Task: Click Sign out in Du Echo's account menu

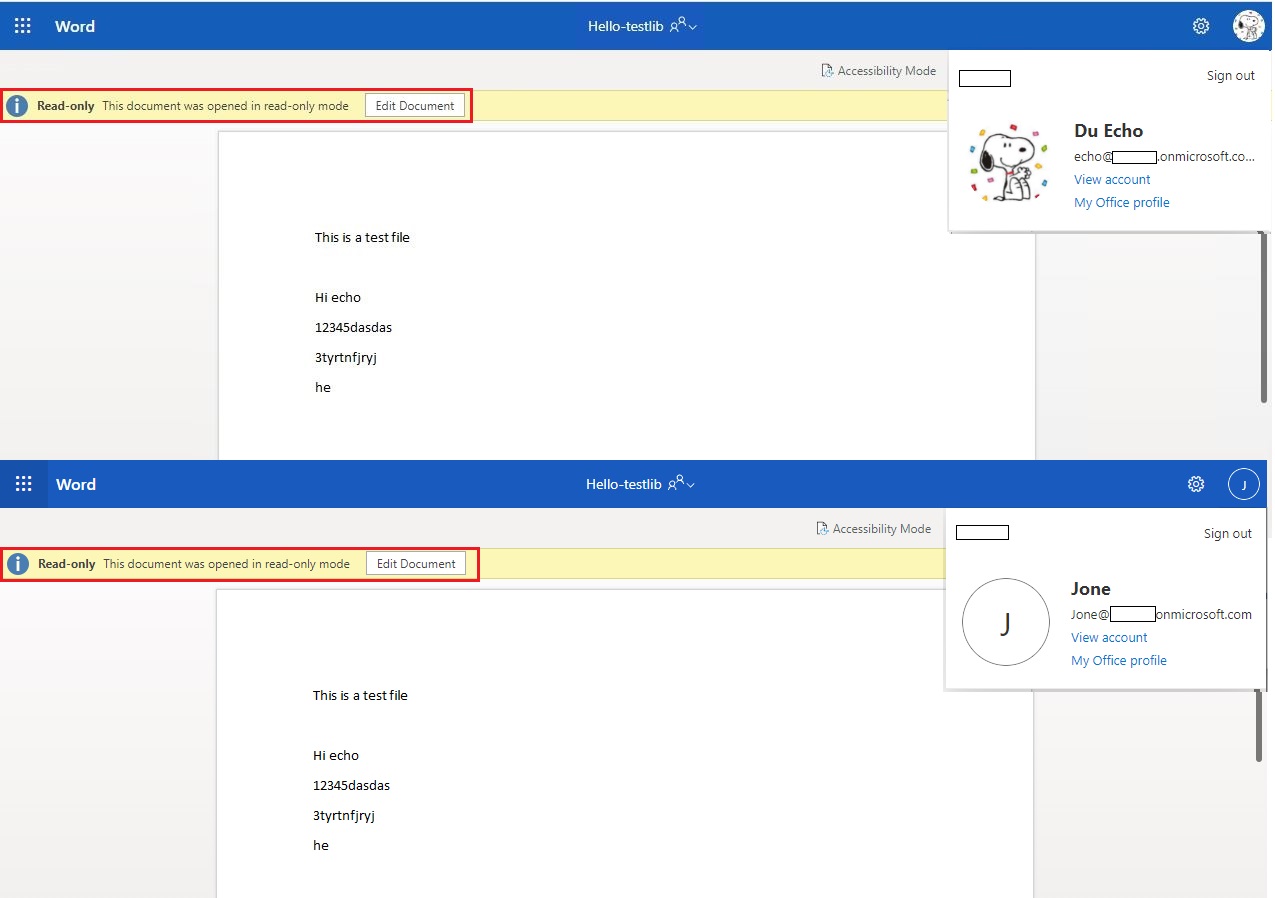Action: [x=1229, y=75]
